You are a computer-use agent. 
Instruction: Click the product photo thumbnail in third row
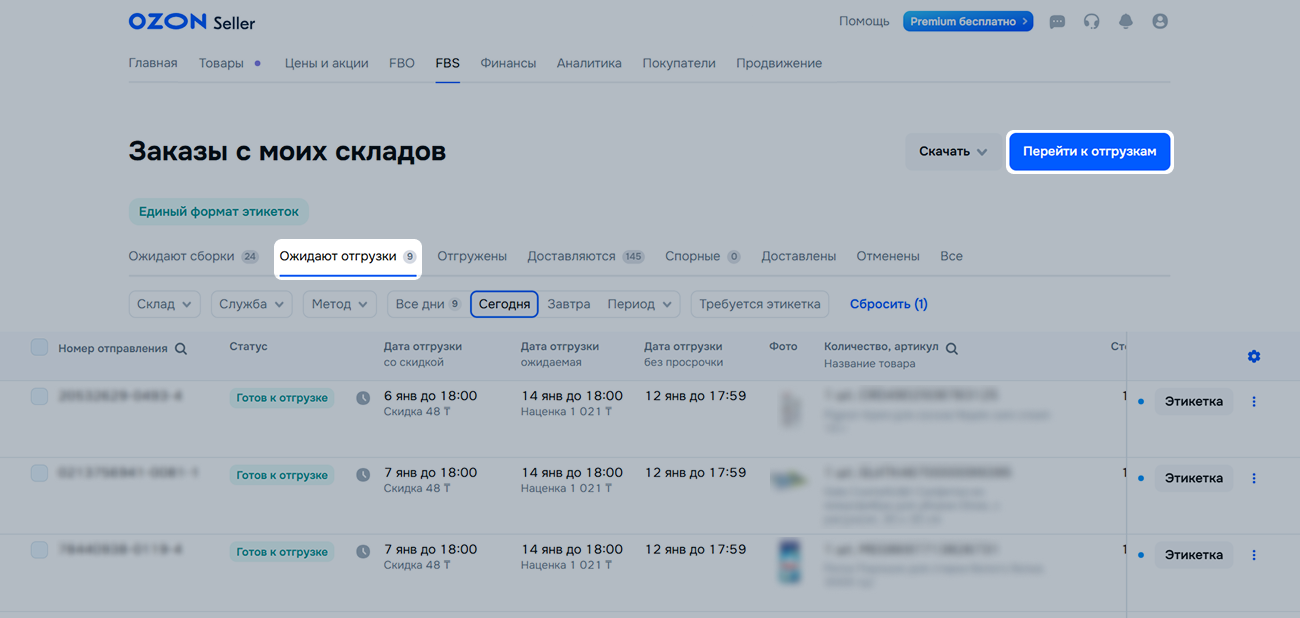pyautogui.click(x=789, y=560)
